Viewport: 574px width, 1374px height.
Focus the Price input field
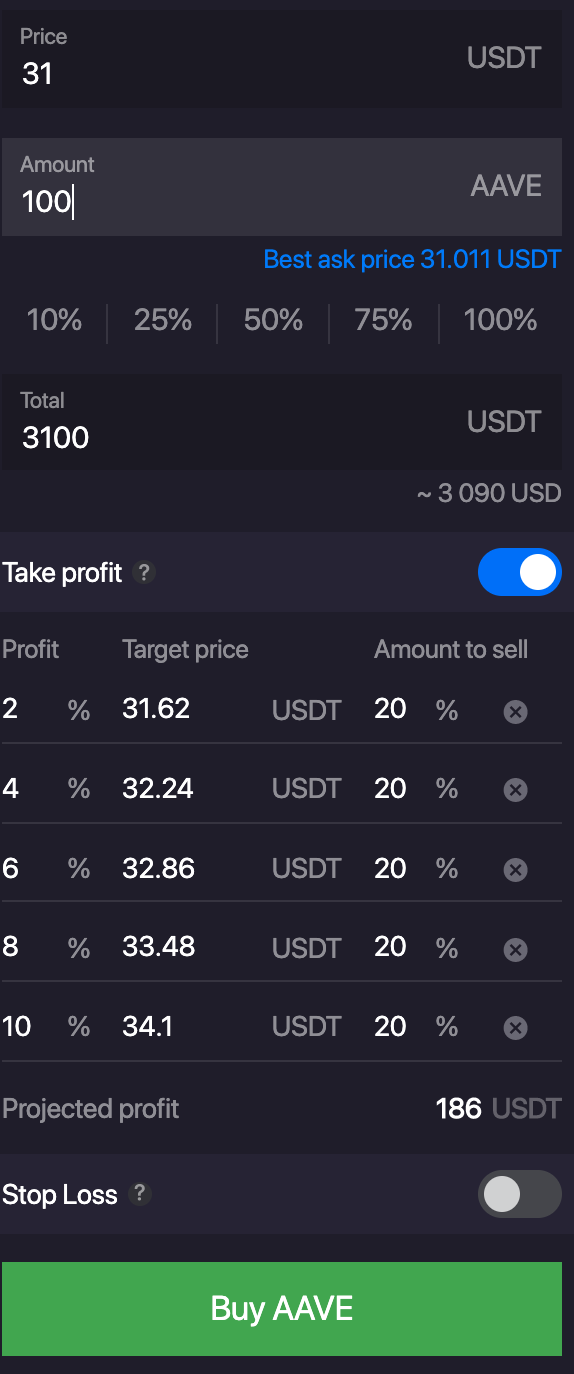(x=282, y=59)
